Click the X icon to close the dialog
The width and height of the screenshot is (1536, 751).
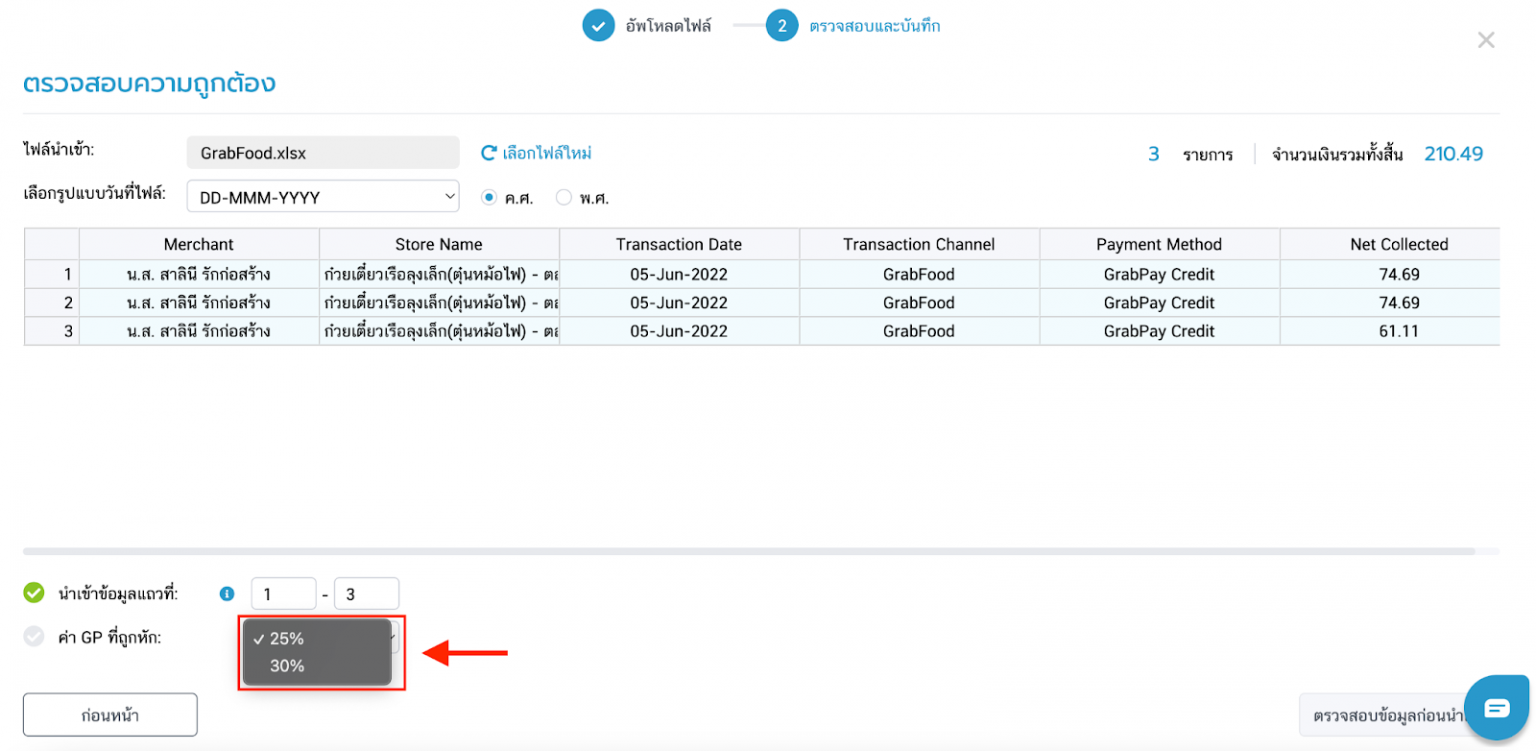pos(1486,40)
